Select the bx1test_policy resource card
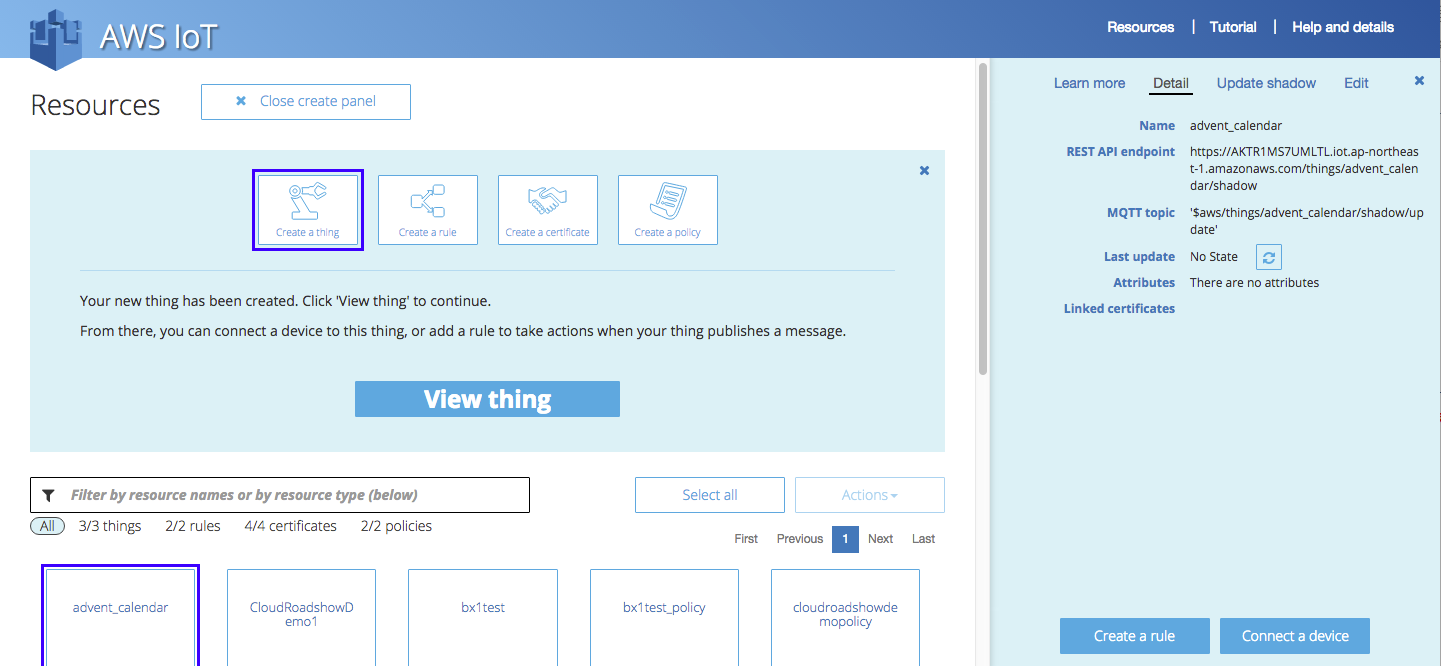 pos(664,617)
